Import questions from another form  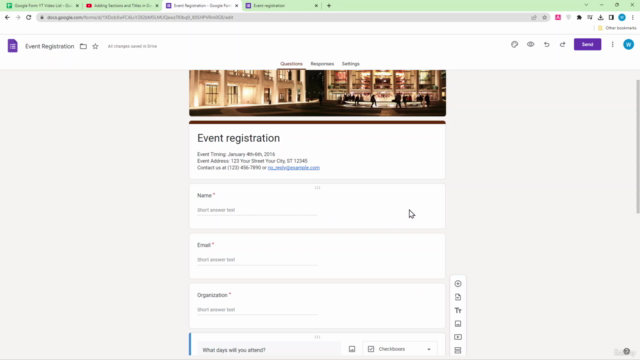(x=458, y=297)
